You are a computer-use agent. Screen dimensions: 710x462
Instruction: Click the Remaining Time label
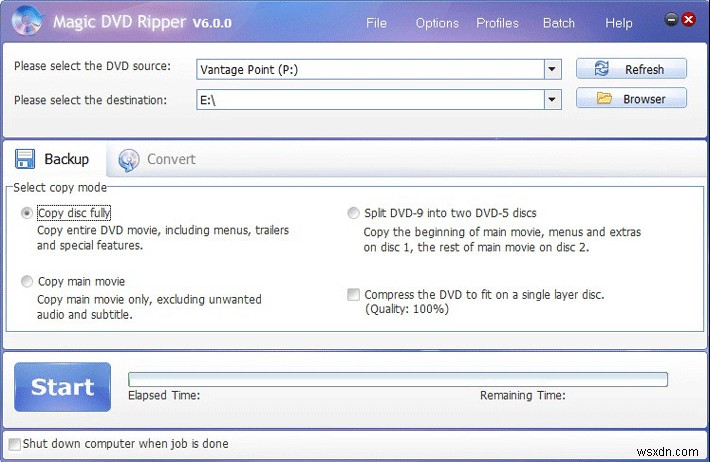pyautogui.click(x=523, y=395)
